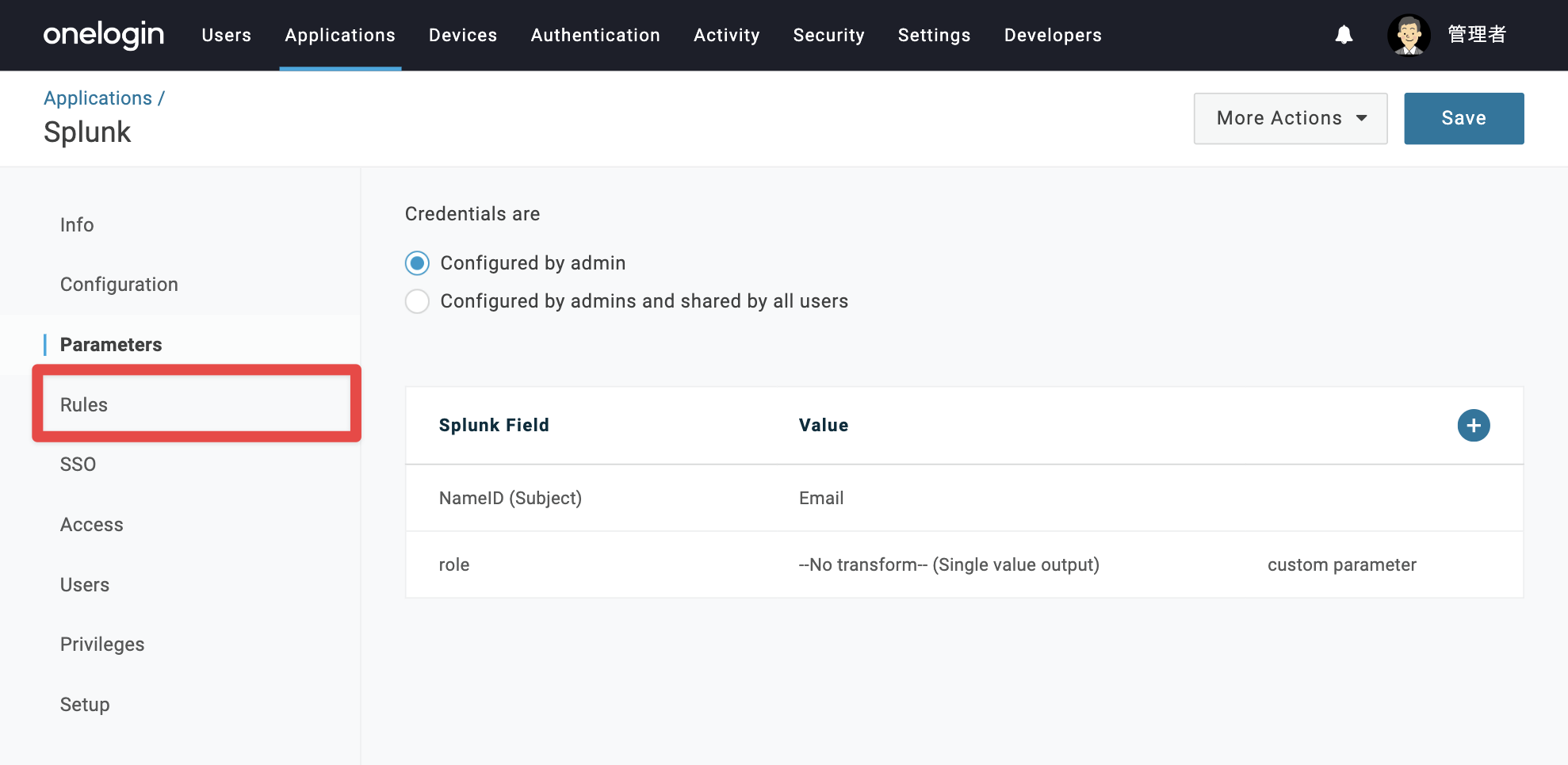This screenshot has height=765, width=1568.
Task: Click the 管理者 user name
Action: tap(1477, 35)
